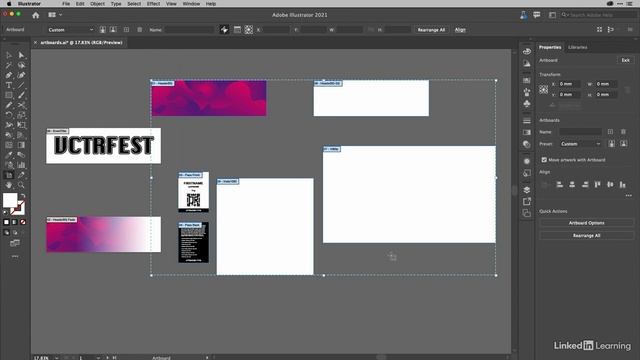Viewport: 640px width, 360px height.
Task: Open the Object menu
Action: pyautogui.click(x=97, y=4)
